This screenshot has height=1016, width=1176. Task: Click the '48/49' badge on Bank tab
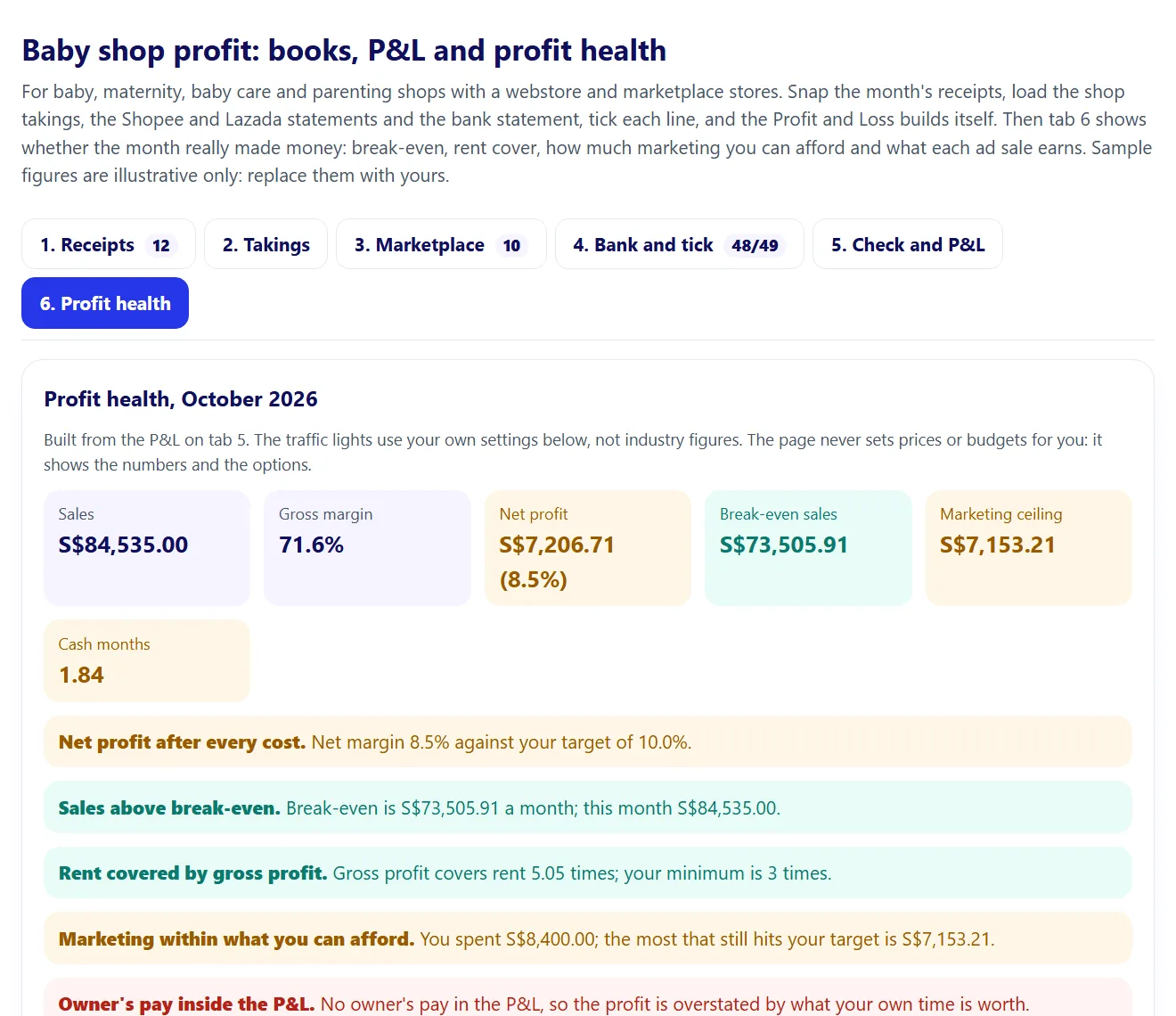755,245
